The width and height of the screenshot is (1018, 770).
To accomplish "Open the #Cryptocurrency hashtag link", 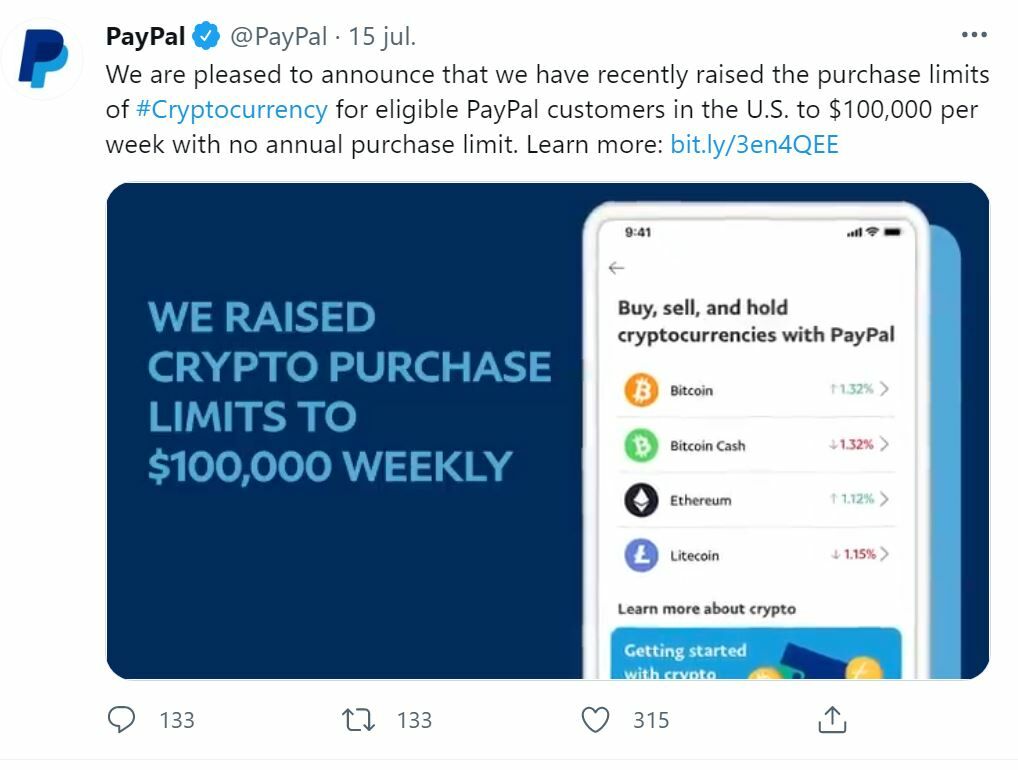I will (x=231, y=109).
